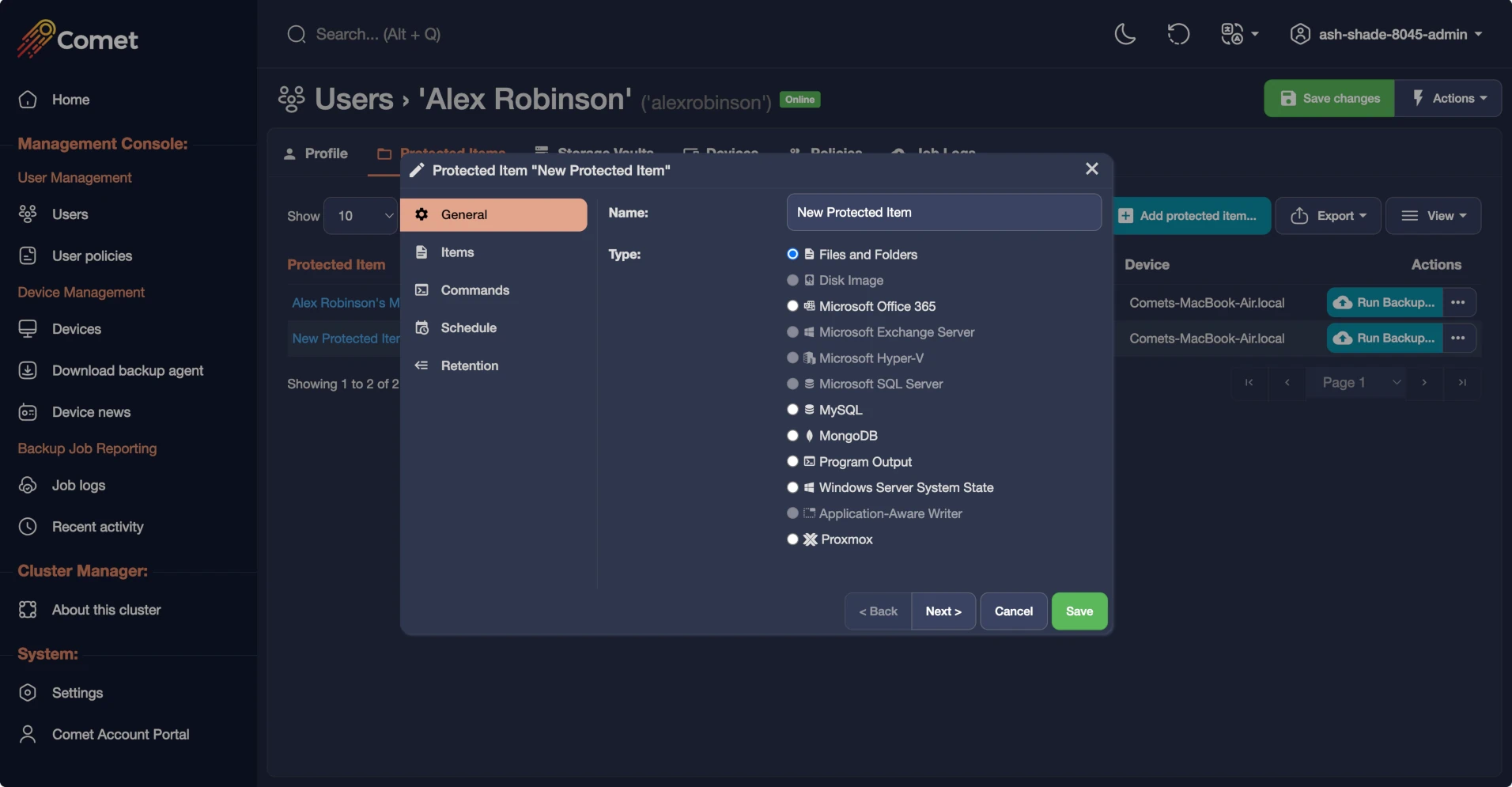Click the Download backup agent icon
Image resolution: width=1512 pixels, height=787 pixels.
[x=28, y=370]
